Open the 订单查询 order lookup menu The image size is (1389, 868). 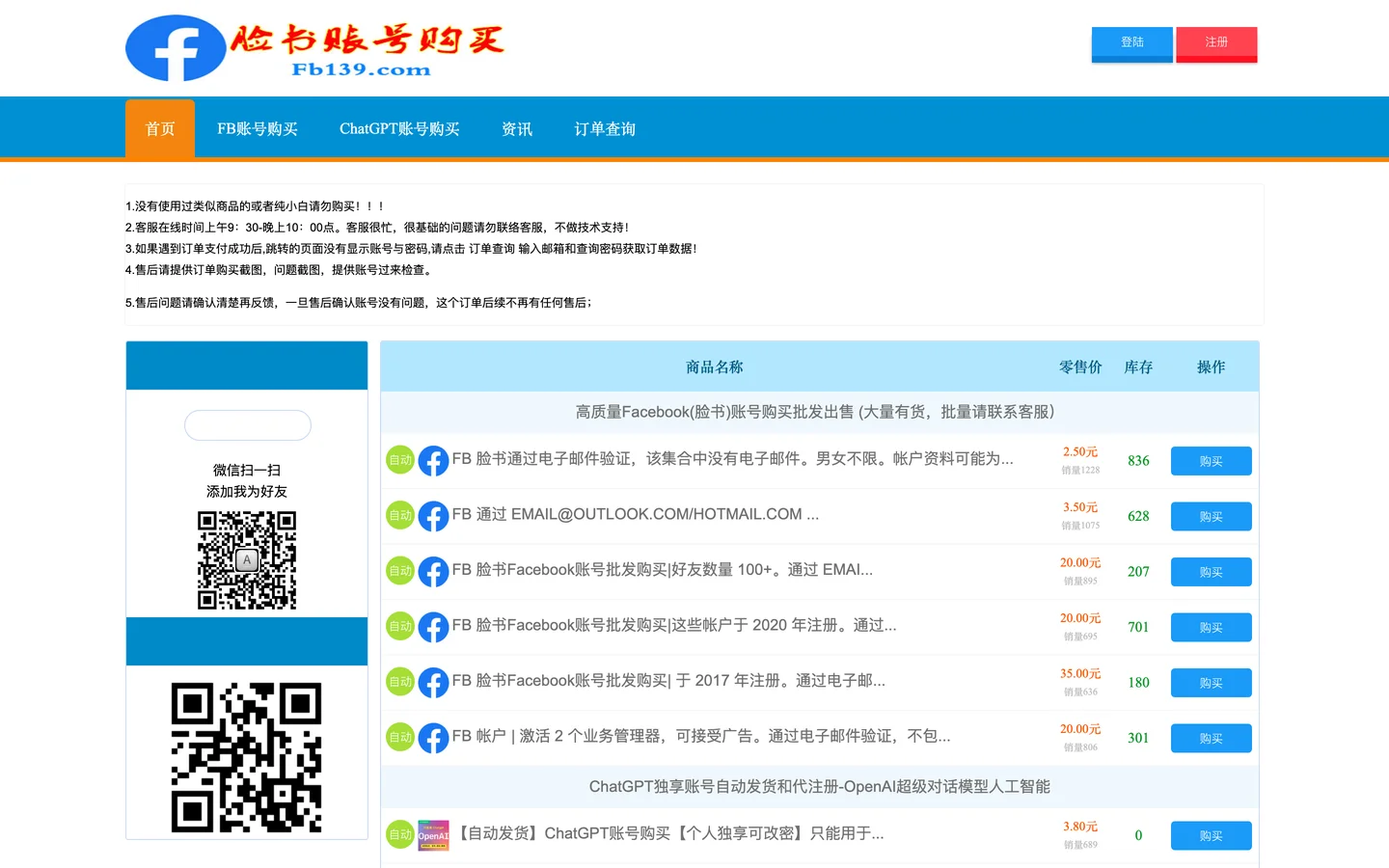605,128
